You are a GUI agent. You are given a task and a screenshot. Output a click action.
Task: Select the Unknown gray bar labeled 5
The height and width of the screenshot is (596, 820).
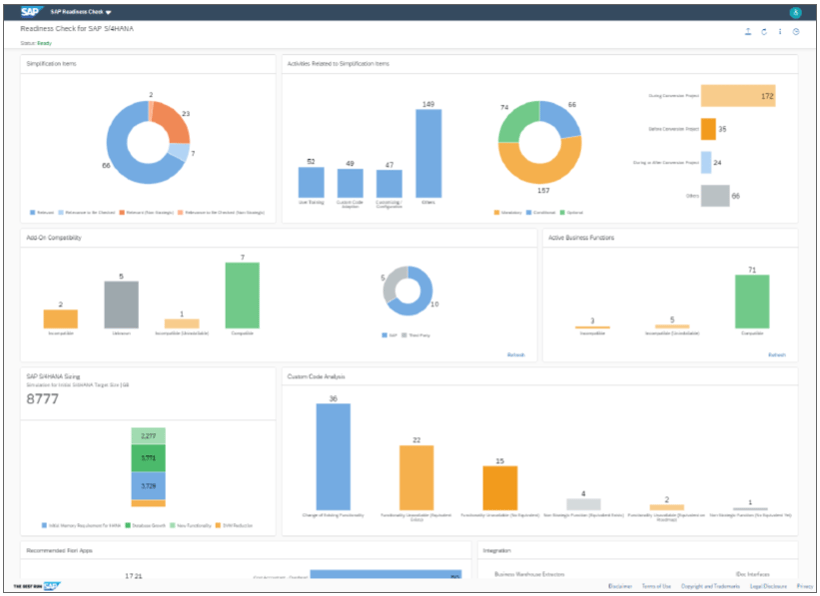[121, 305]
